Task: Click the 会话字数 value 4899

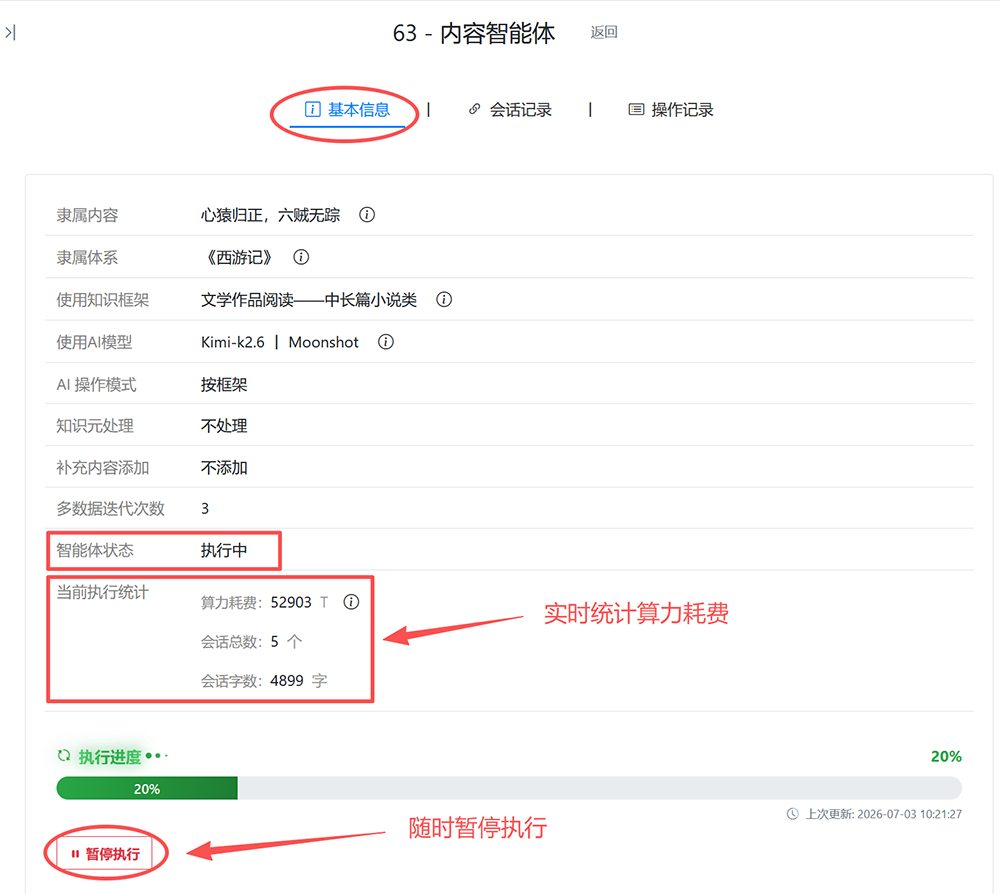Action: (x=287, y=681)
